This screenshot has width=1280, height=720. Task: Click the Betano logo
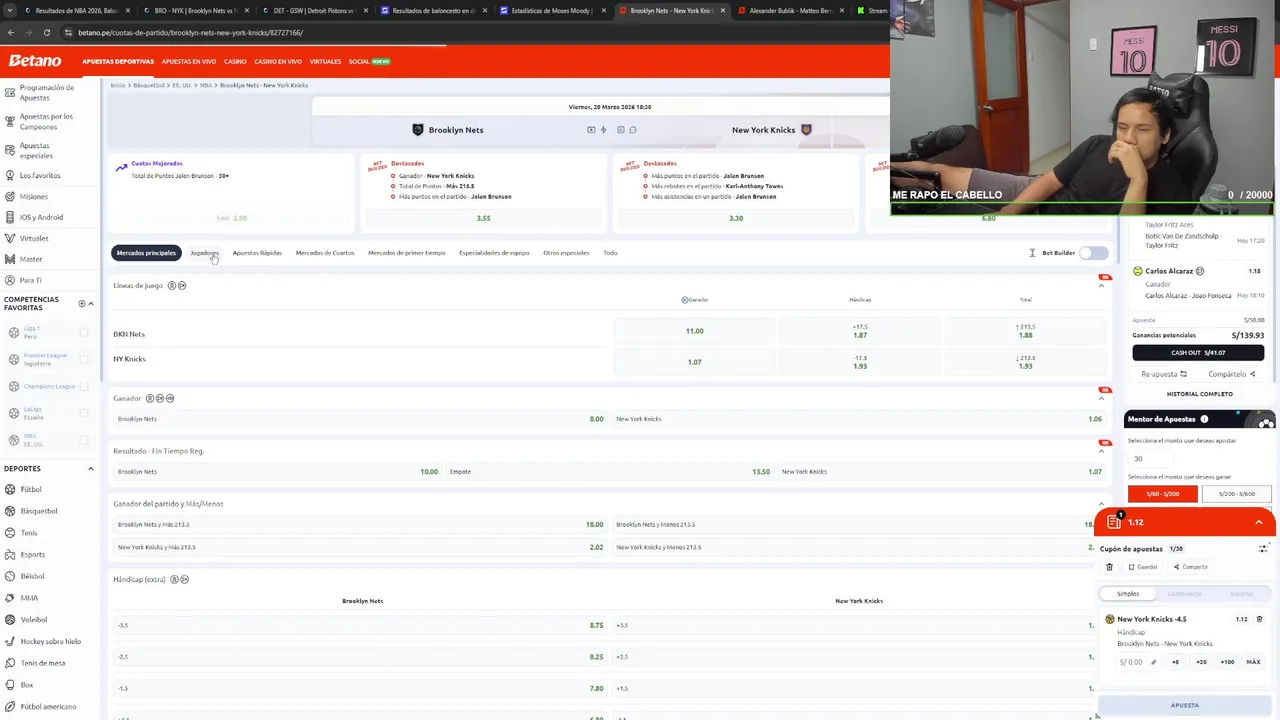click(x=35, y=61)
